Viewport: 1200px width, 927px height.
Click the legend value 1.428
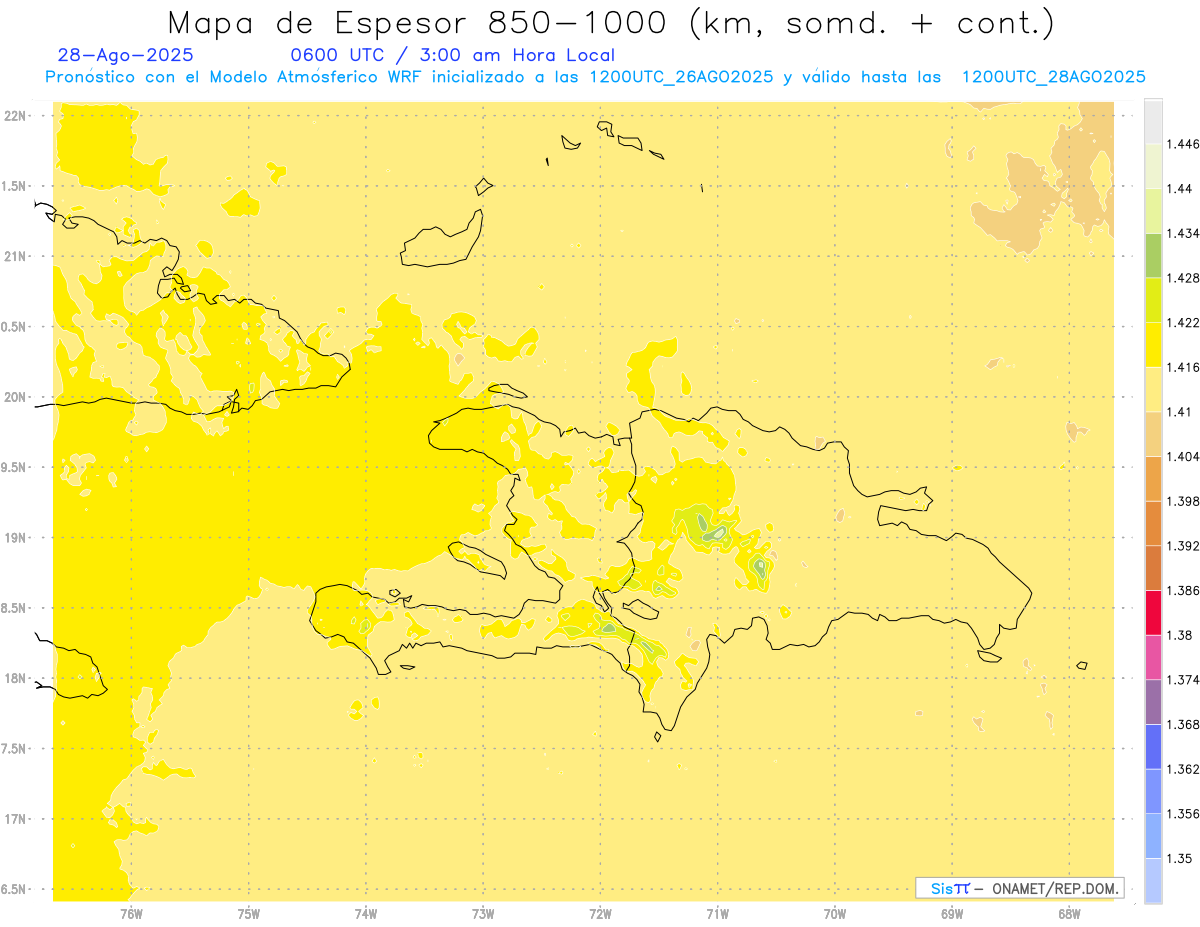[x=1183, y=278]
